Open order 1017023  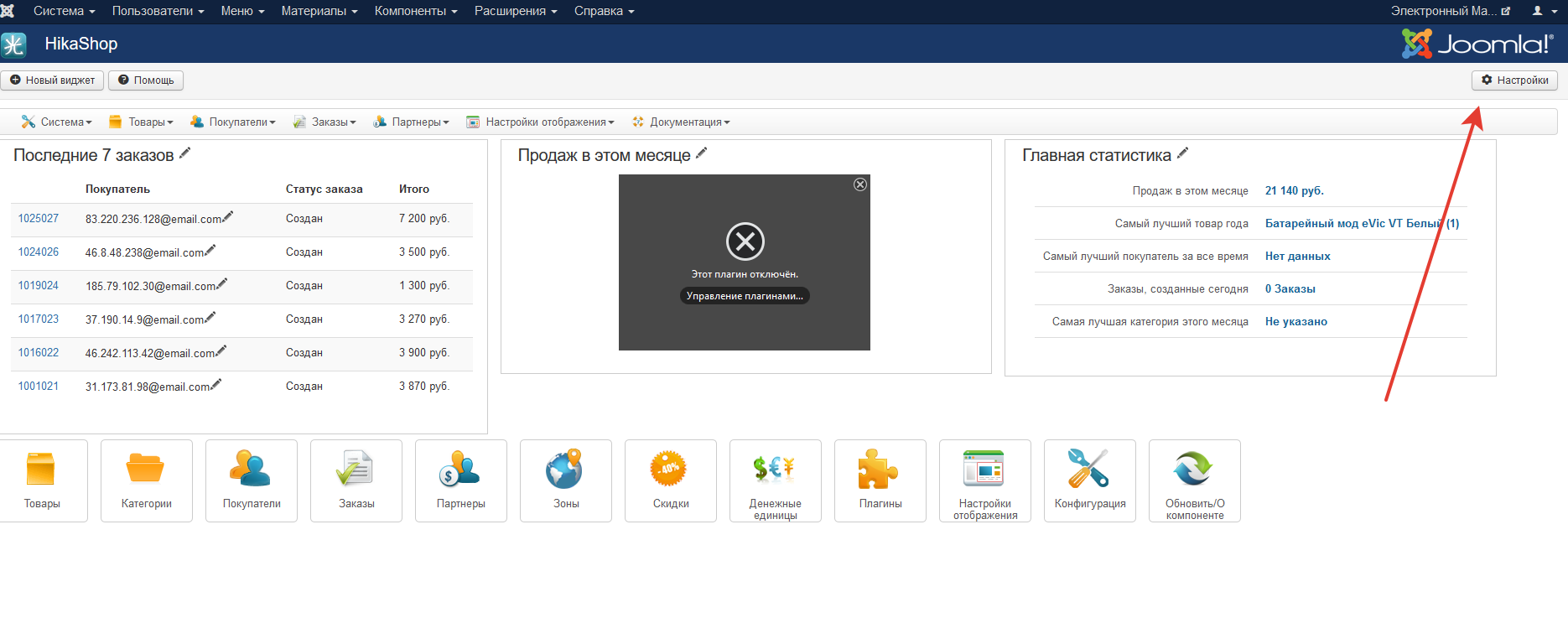coord(39,319)
